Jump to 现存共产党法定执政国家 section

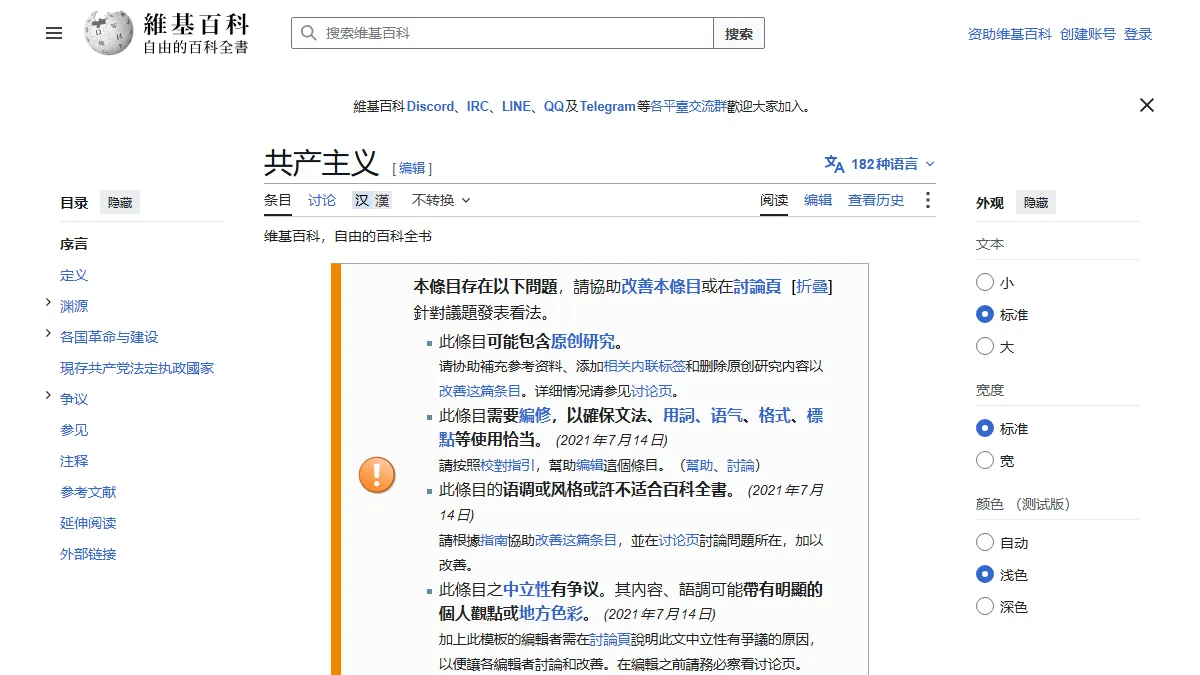point(137,368)
